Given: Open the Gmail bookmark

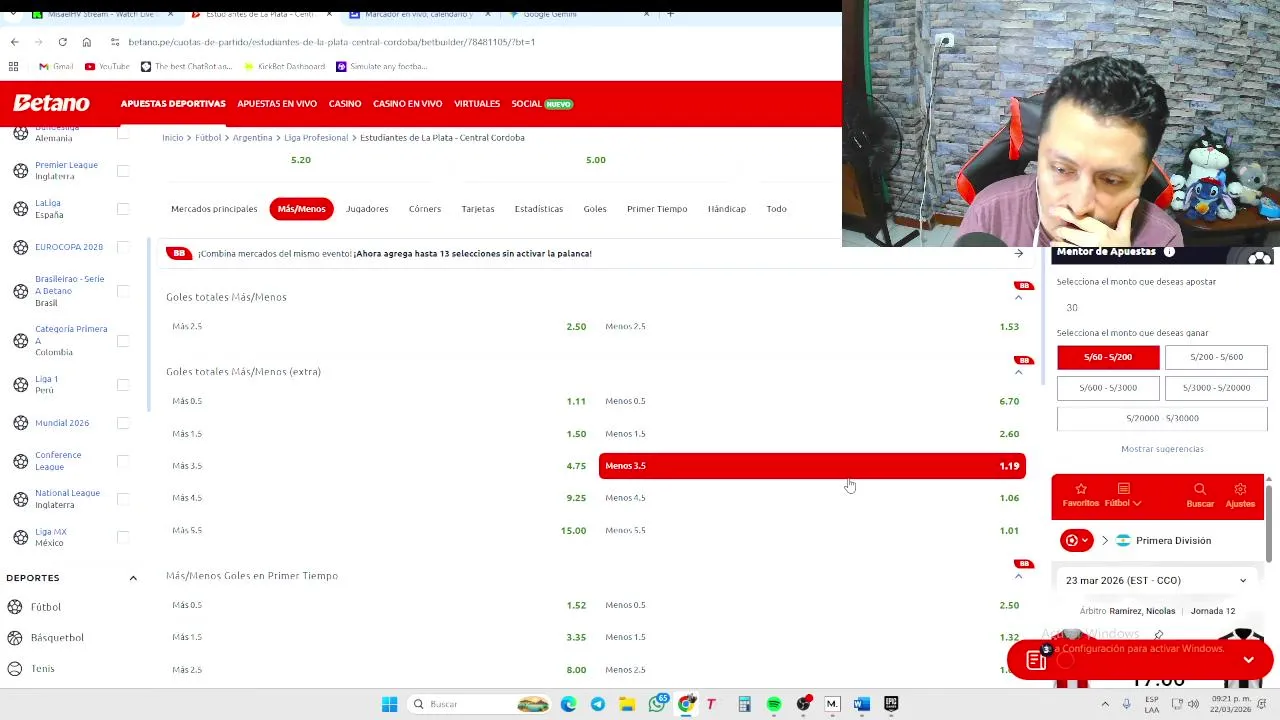Looking at the screenshot, I should 56,66.
